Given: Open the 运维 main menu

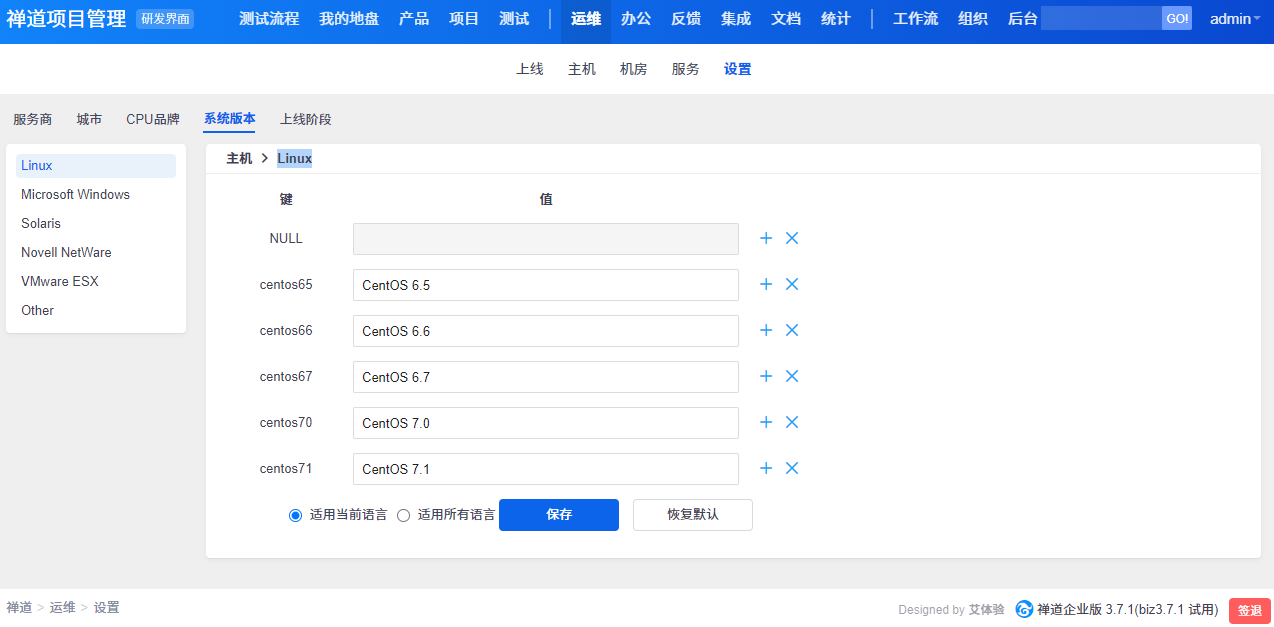Looking at the screenshot, I should (586, 19).
